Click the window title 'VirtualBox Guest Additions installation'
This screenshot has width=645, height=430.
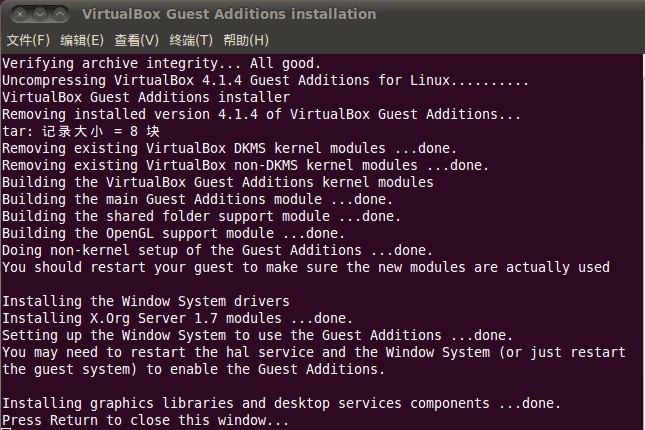click(x=229, y=14)
